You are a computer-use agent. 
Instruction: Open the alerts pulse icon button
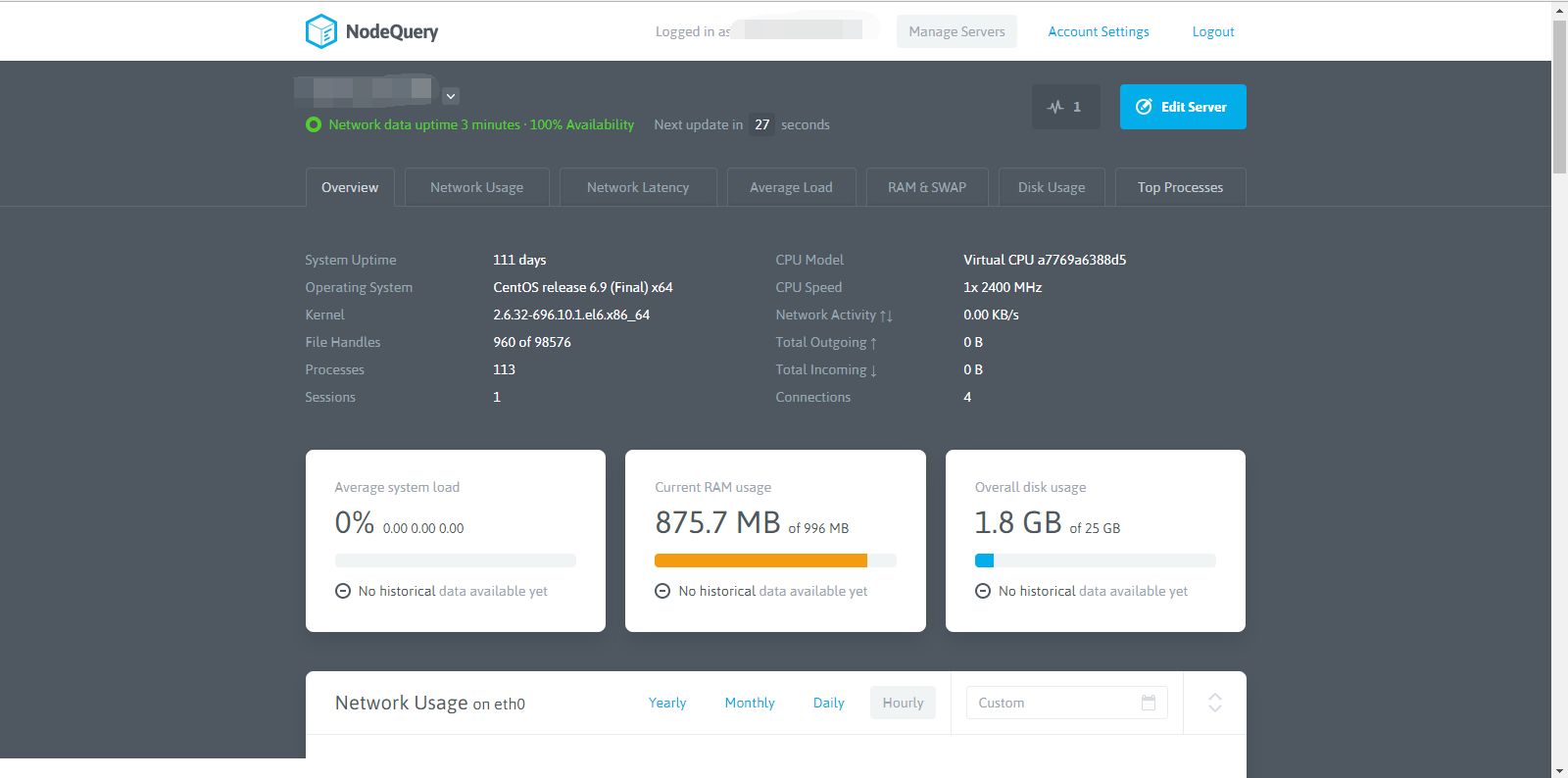tap(1065, 107)
